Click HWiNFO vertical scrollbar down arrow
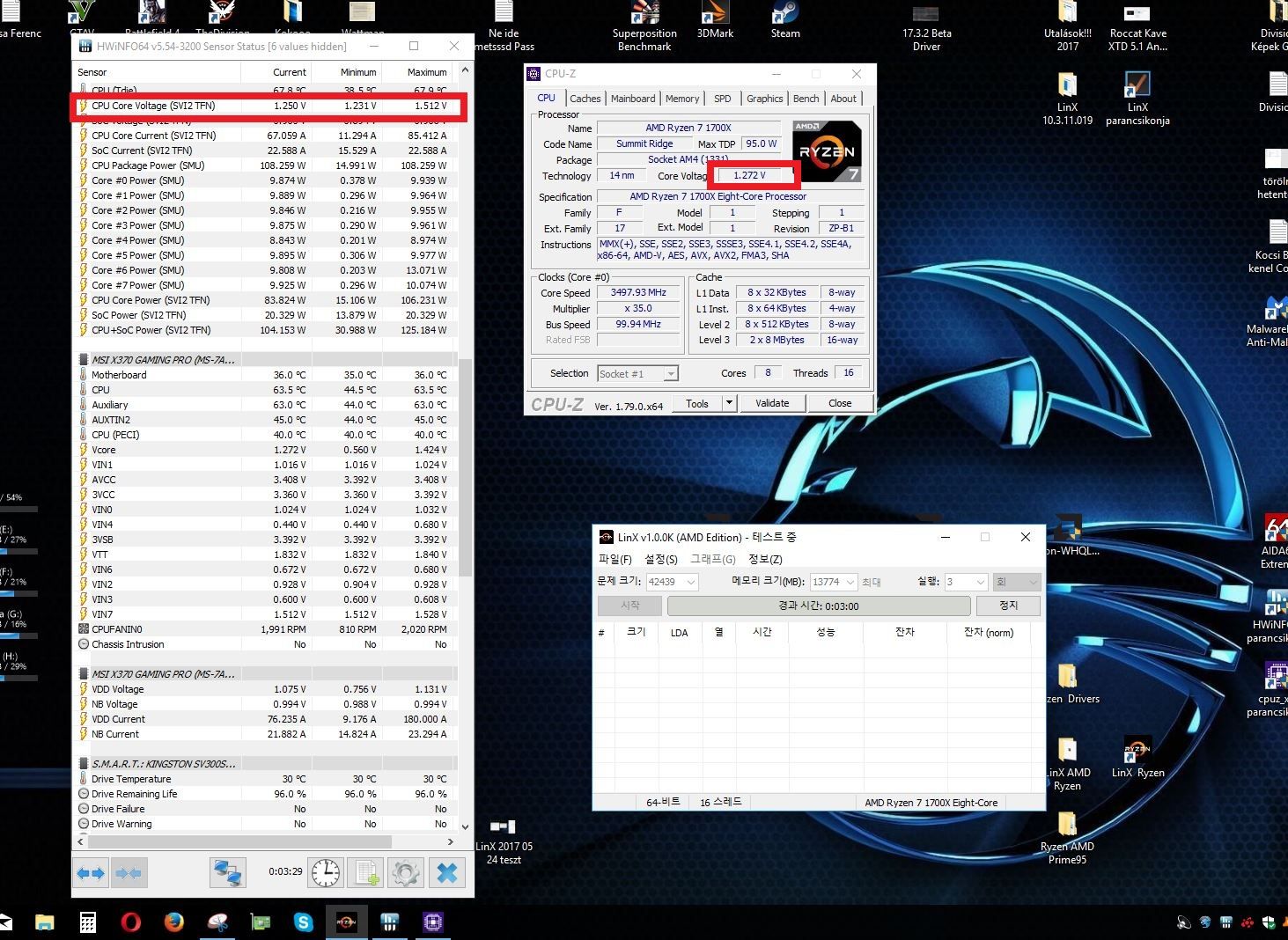Screen dimensions: 1288x940 pos(466,826)
